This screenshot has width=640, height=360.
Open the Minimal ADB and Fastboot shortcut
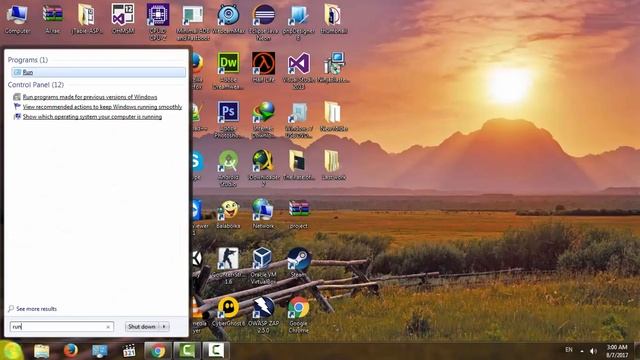tap(193, 21)
